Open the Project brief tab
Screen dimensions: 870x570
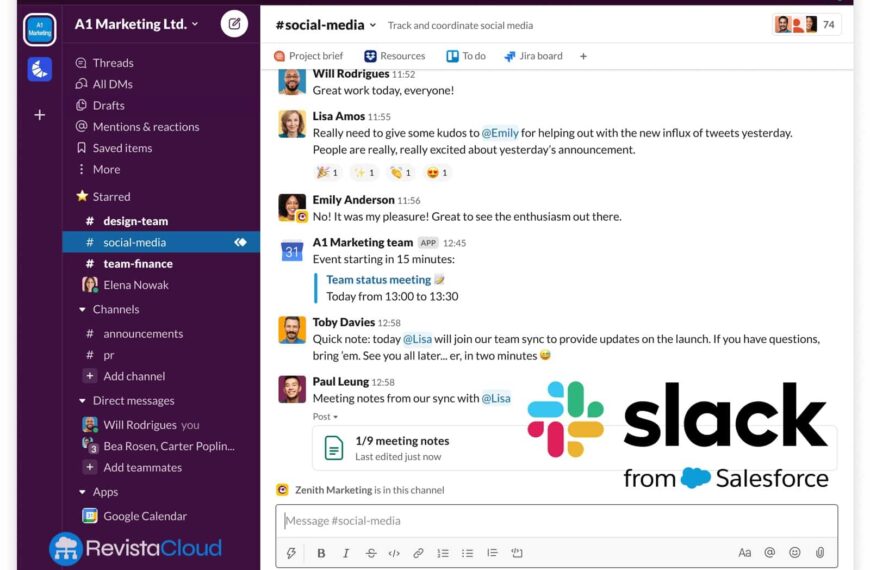click(x=308, y=56)
